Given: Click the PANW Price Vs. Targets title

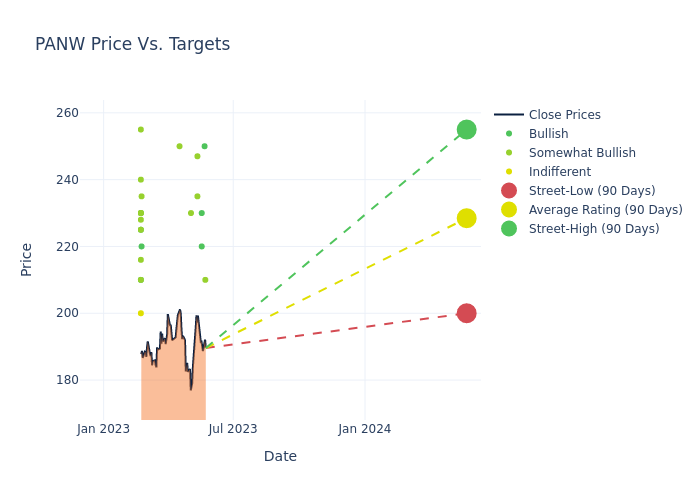Looking at the screenshot, I should click(x=132, y=44).
